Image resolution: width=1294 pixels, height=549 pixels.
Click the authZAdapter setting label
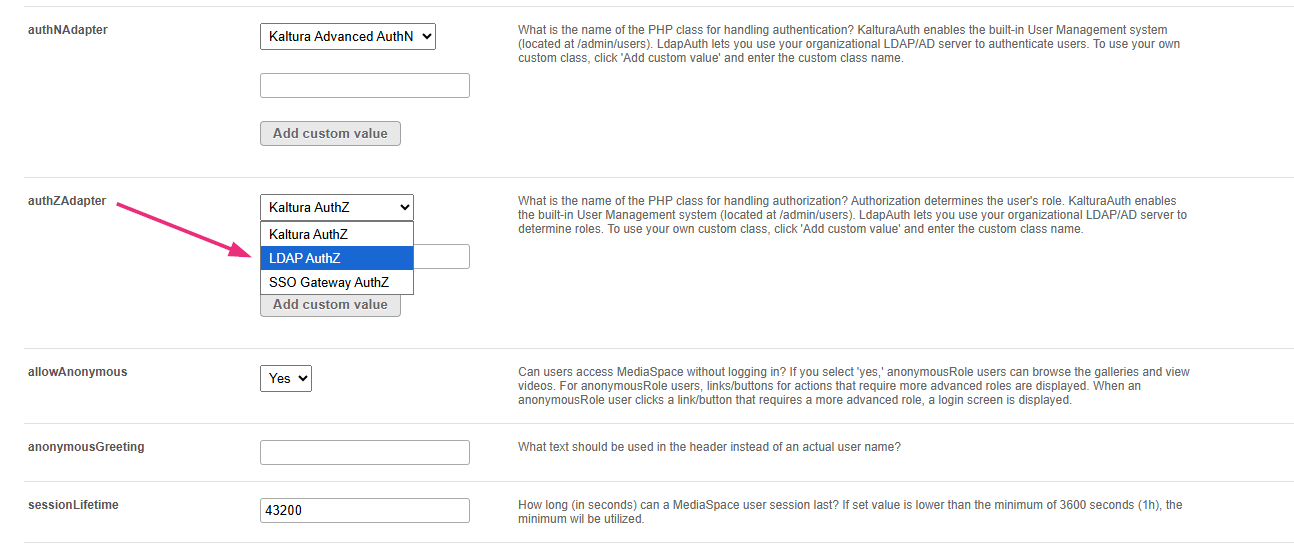67,201
